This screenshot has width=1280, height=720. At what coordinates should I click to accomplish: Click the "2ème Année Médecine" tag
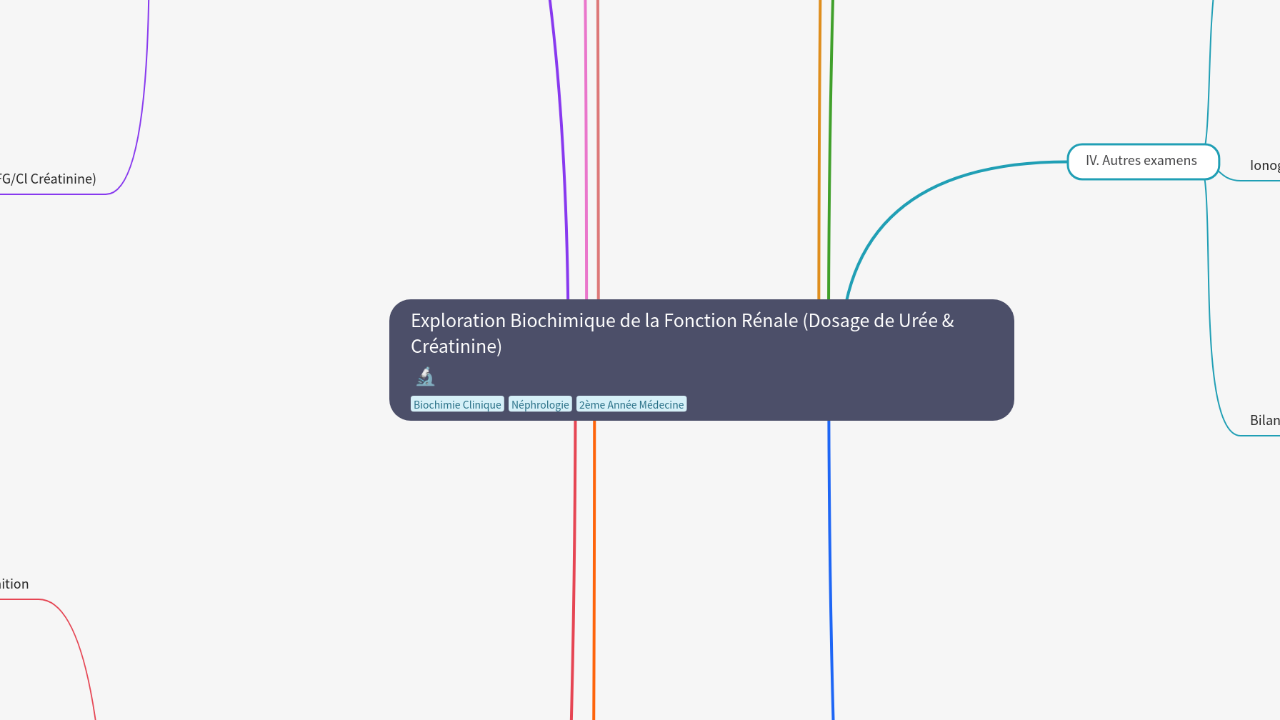[x=631, y=404]
